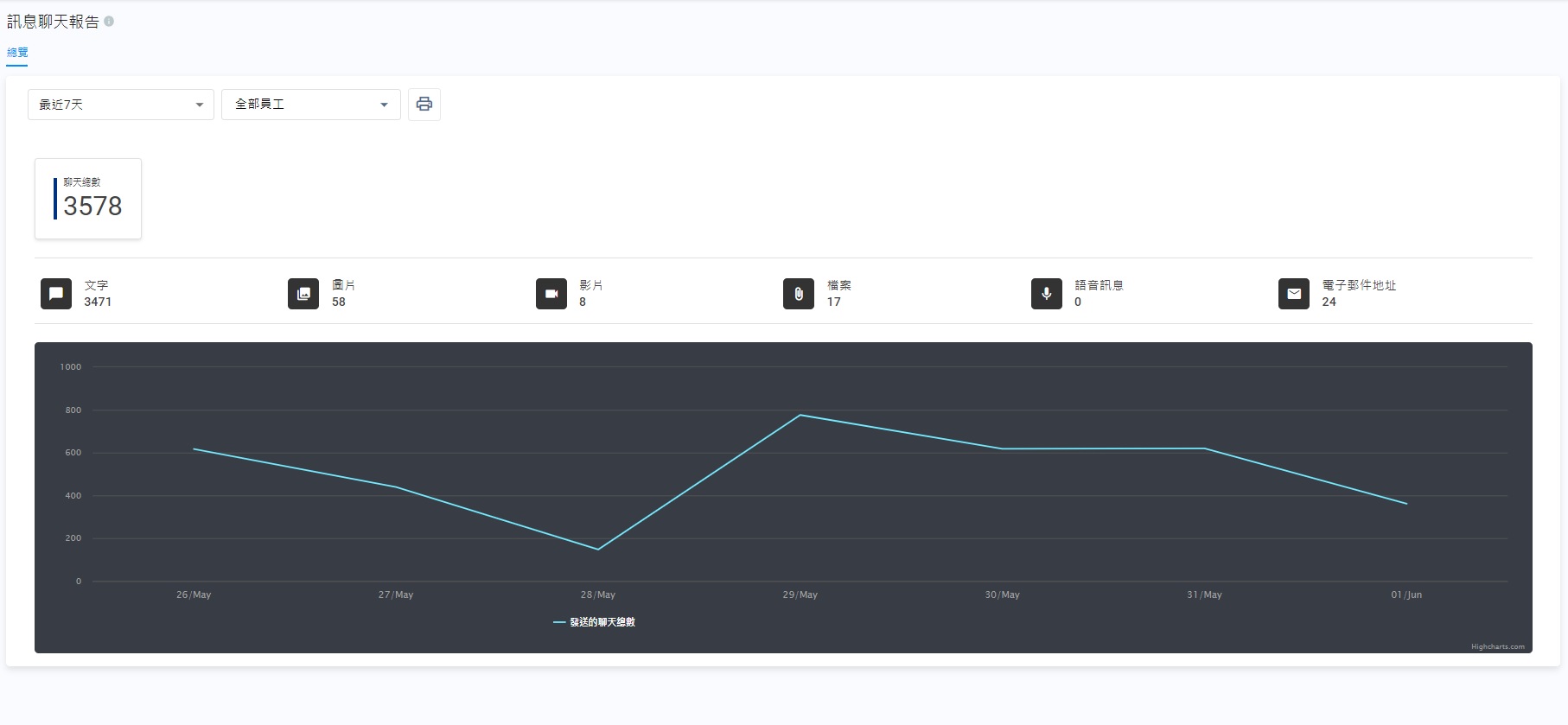Screen dimensions: 1568x725
Task: Open the 最近7天 date range dropdown
Action: [121, 105]
